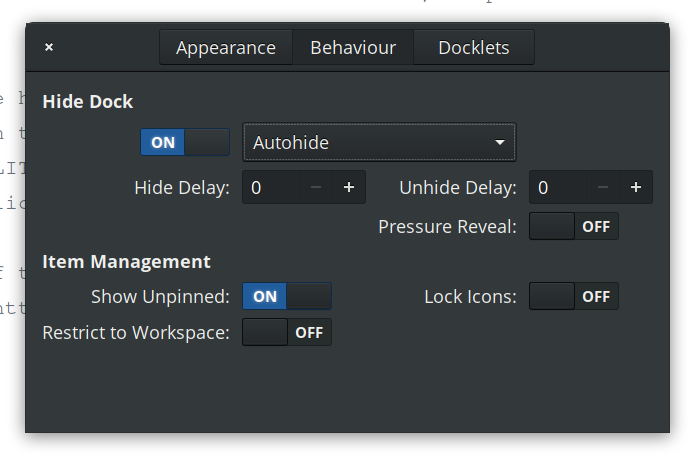Click the Item Management section heading
695x461 pixels.
[x=126, y=261]
